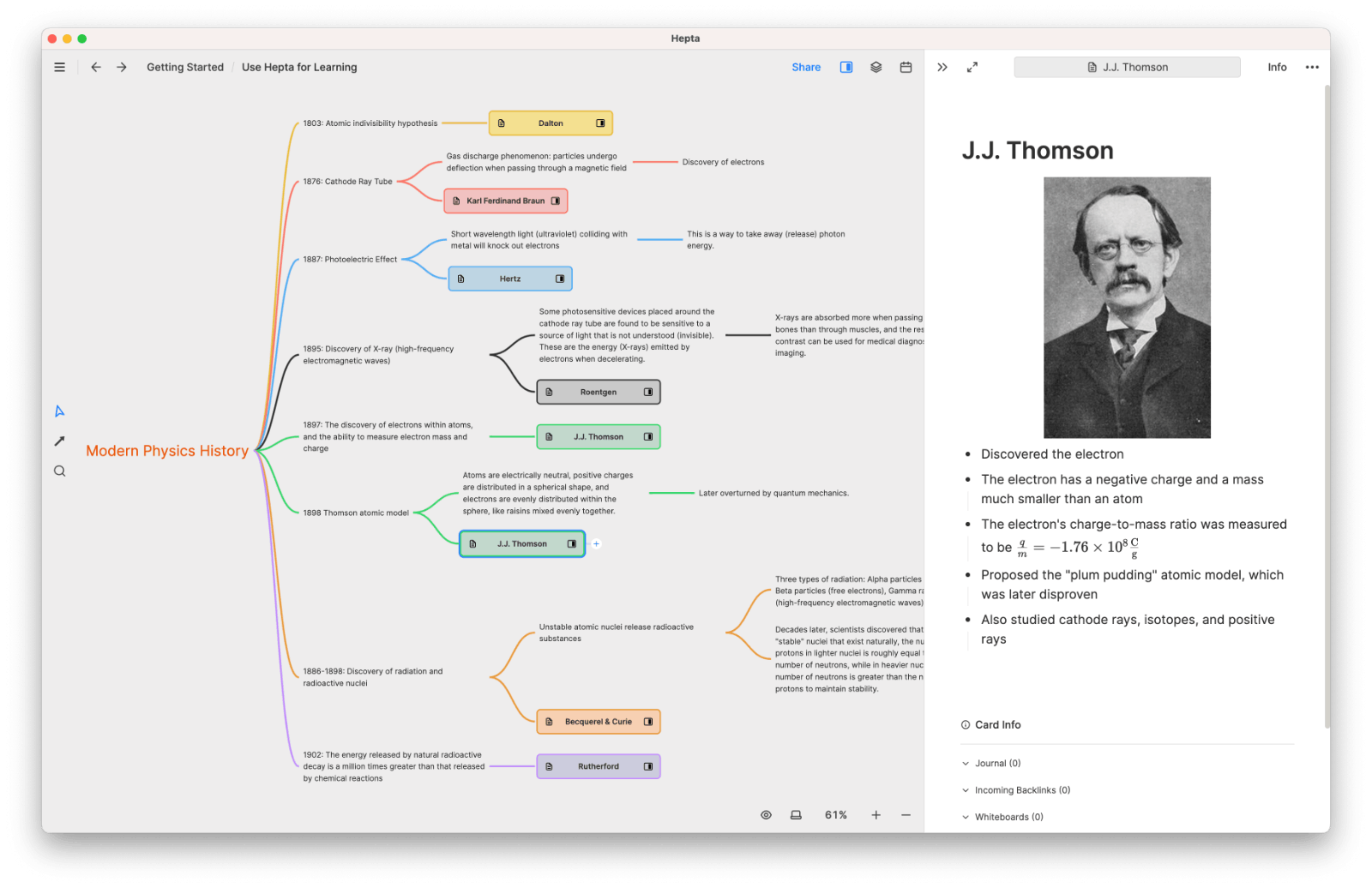Open the layers stack icon in toolbar

pos(876,67)
